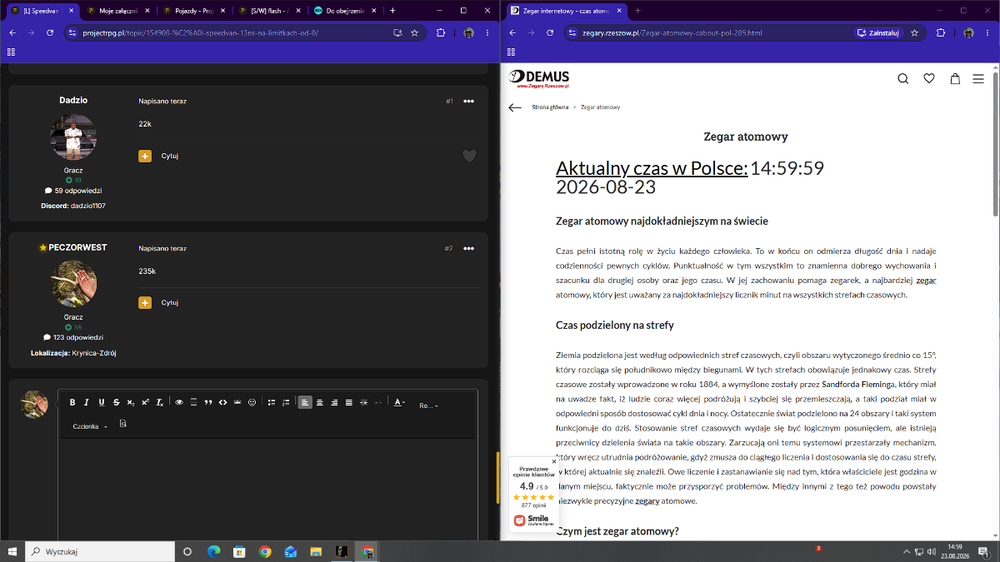Open wishlist heart on the Demus site

[x=929, y=78]
